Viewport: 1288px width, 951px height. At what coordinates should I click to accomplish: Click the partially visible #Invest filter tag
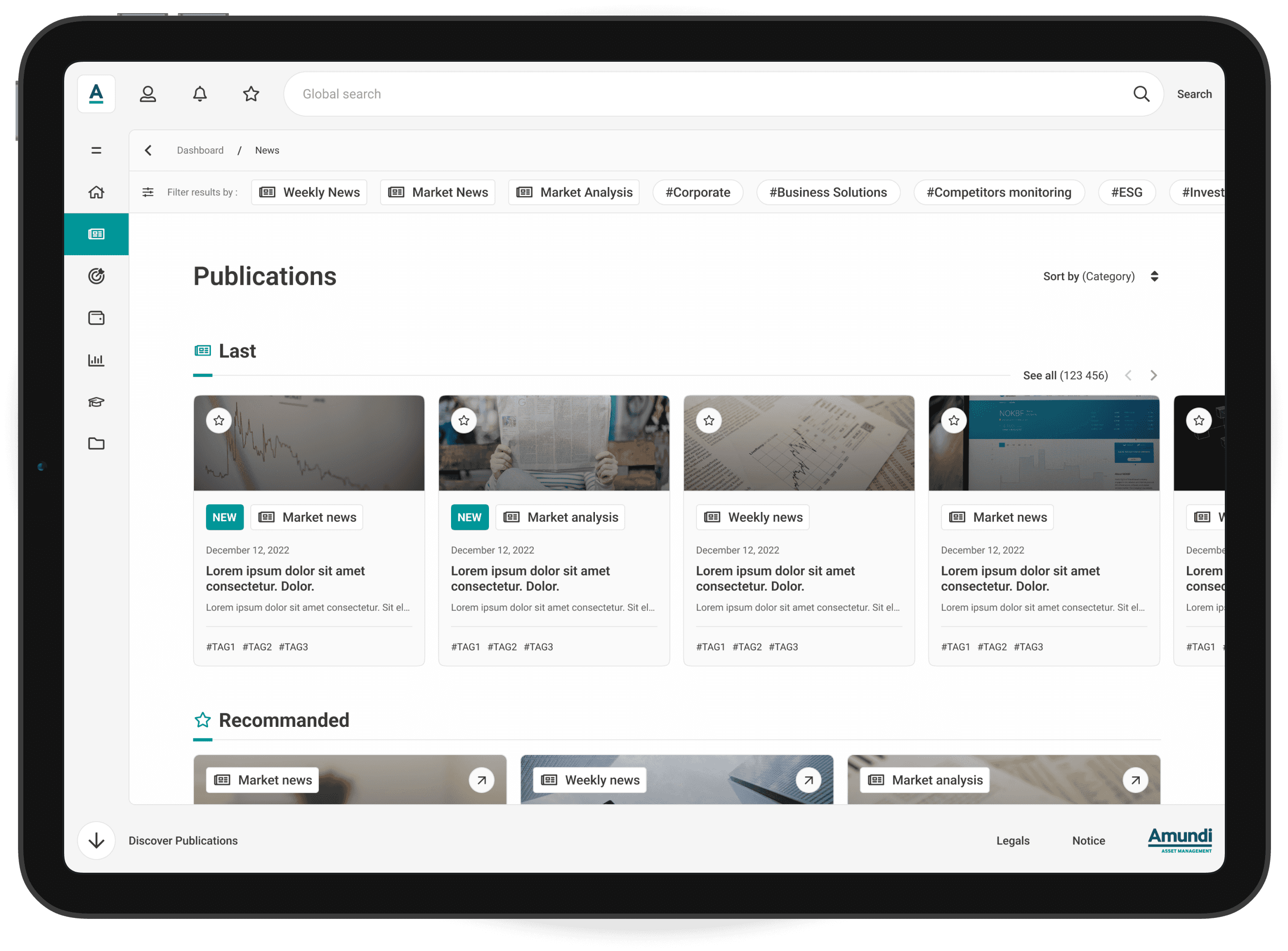[x=1198, y=192]
